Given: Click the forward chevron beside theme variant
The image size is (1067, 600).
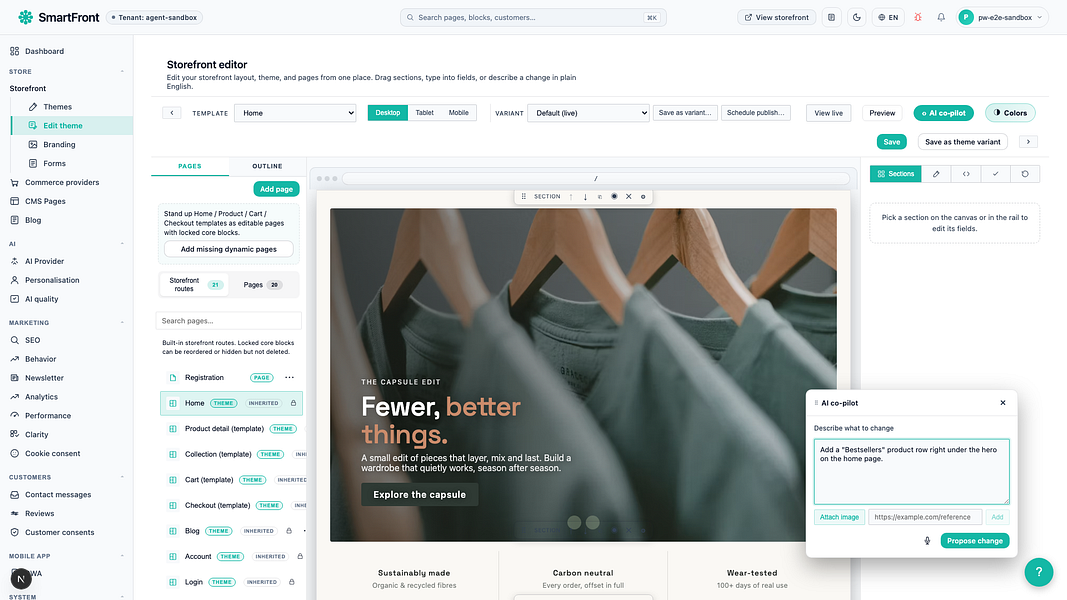Looking at the screenshot, I should pos(1028,142).
